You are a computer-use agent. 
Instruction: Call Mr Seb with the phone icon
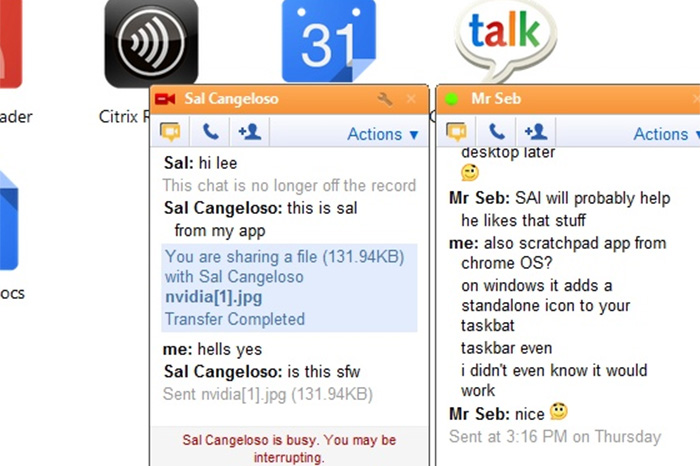tap(496, 132)
